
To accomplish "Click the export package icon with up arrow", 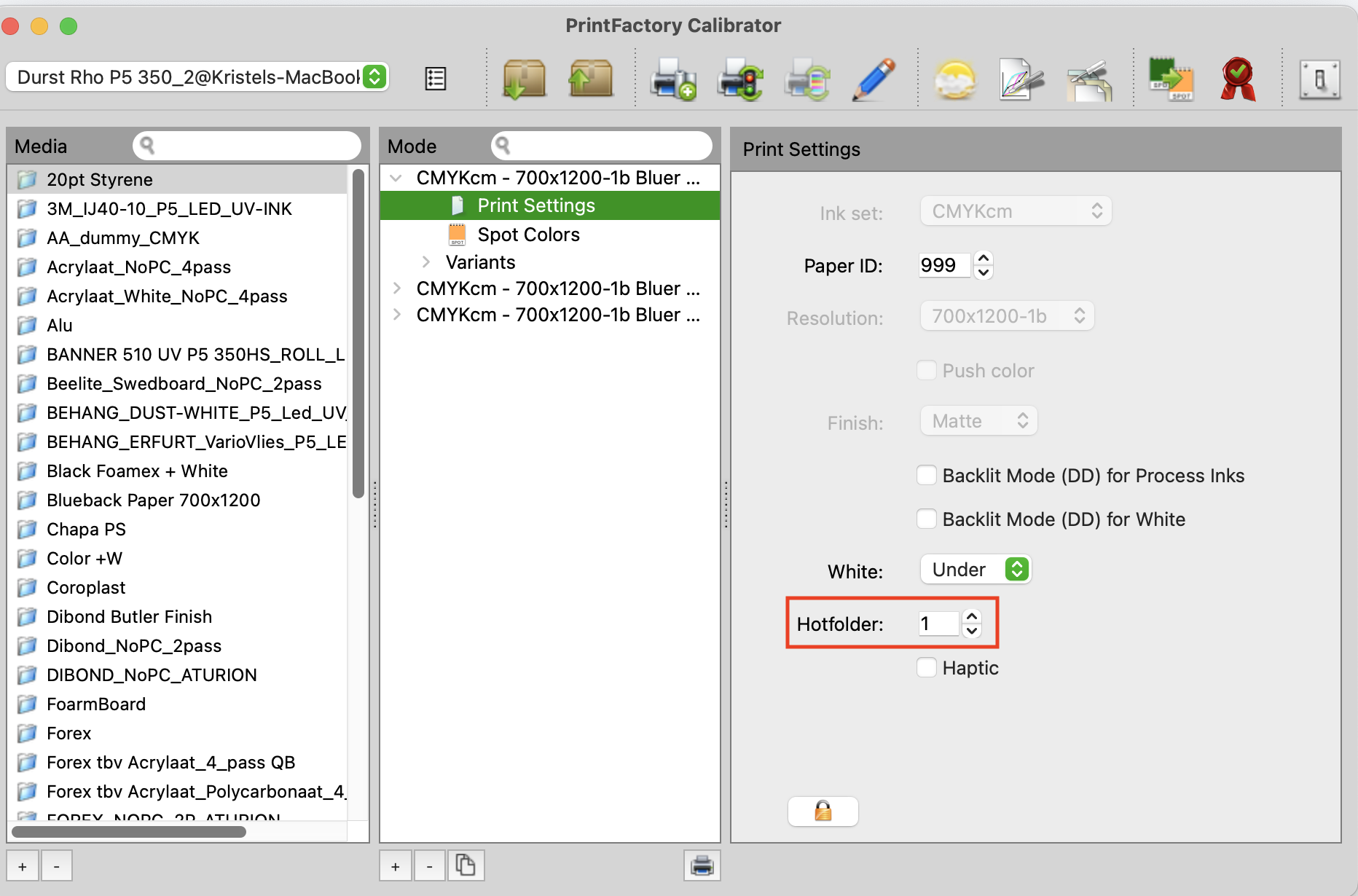I will pos(590,79).
